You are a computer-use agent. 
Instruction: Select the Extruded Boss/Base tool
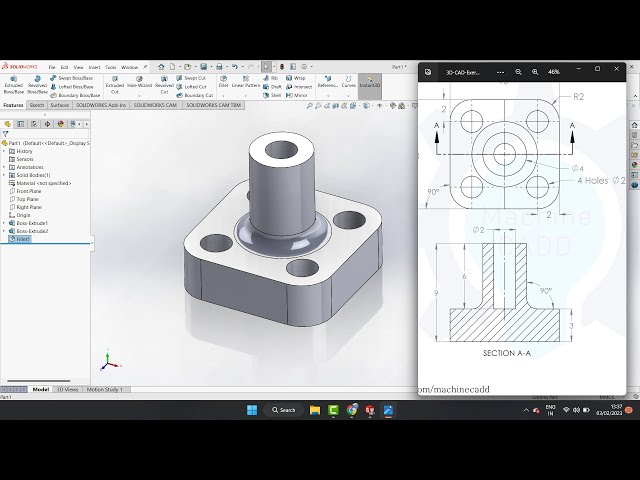[x=13, y=84]
